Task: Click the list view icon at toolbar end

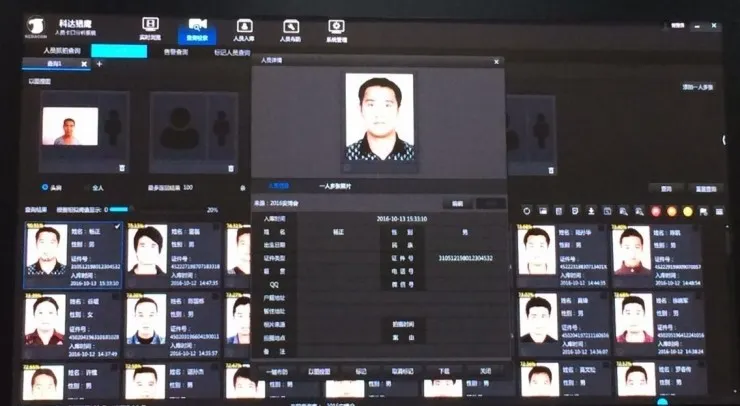Action: pyautogui.click(x=719, y=212)
